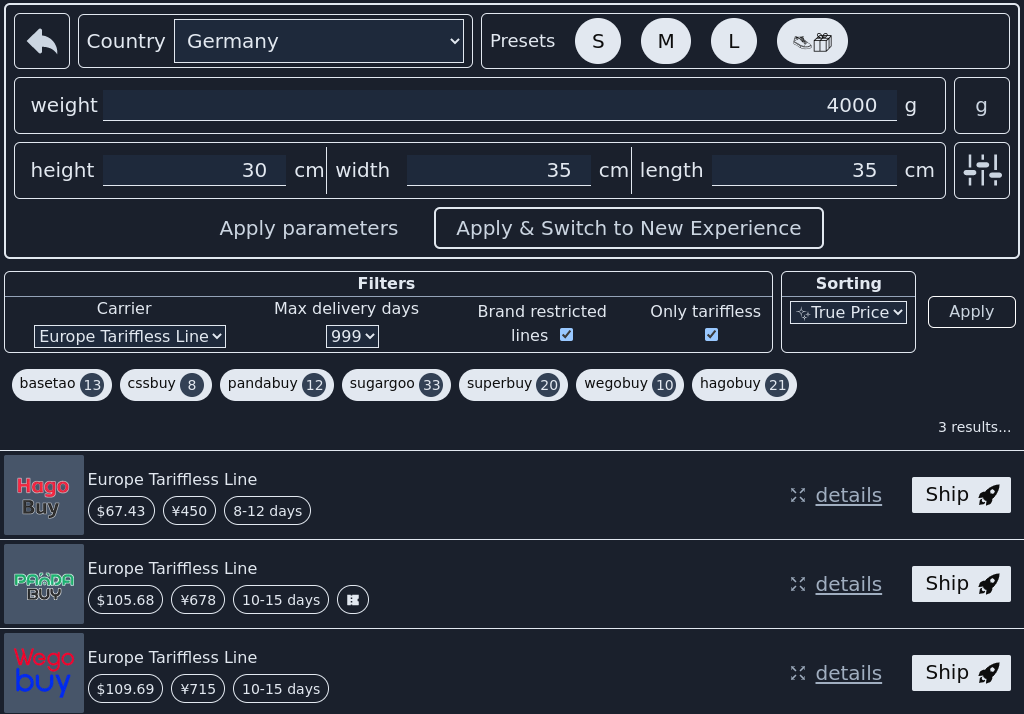Focus the weight input field showing 4000
Image resolution: width=1024 pixels, height=714 pixels.
click(500, 105)
